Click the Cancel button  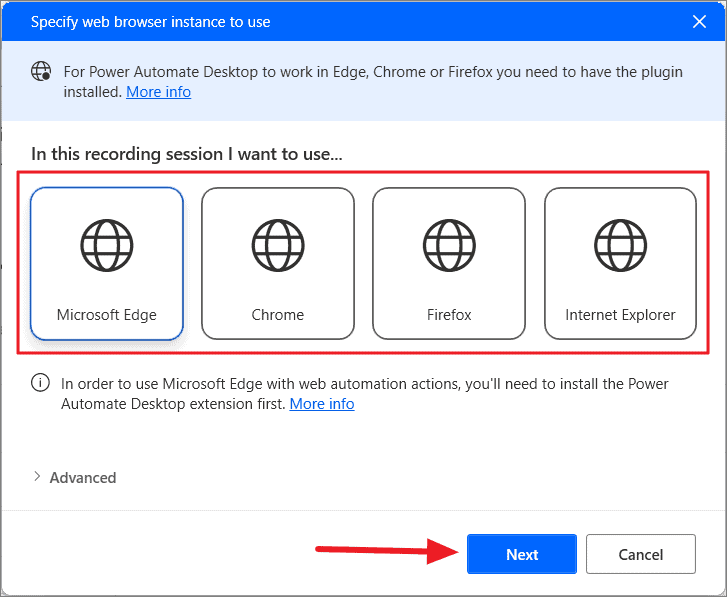tap(641, 554)
